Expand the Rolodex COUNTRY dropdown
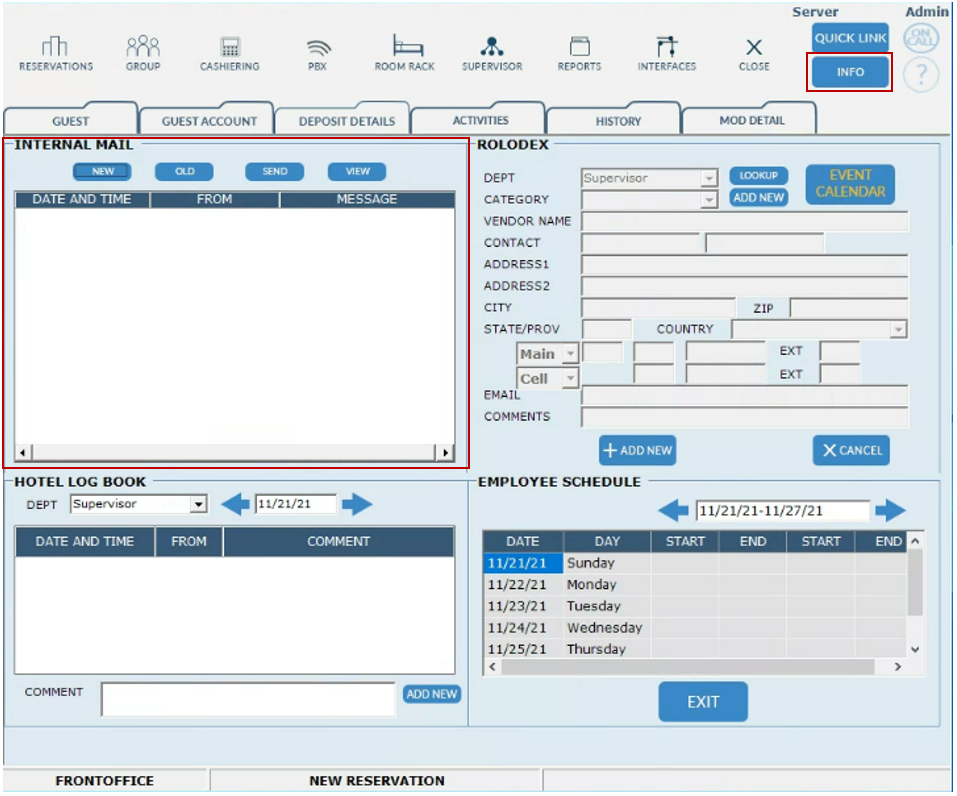The image size is (957, 796). tap(898, 329)
